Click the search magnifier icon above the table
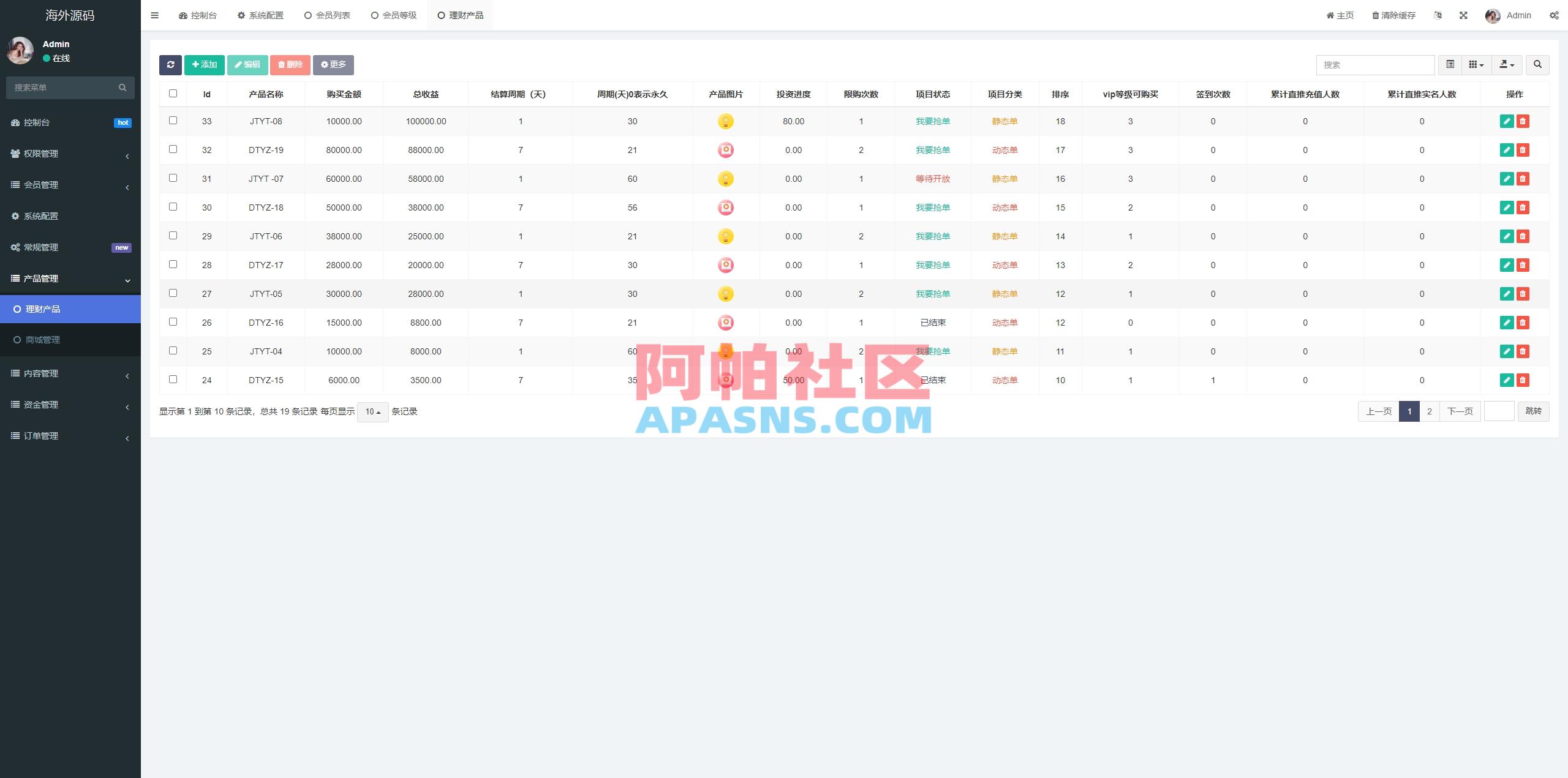The height and width of the screenshot is (778, 1568). [1537, 65]
